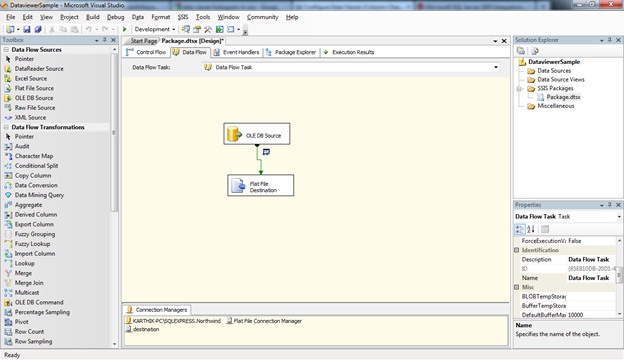Image resolution: width=624 pixels, height=360 pixels.
Task: Select the Derived Column transformation
Action: [x=36, y=214]
